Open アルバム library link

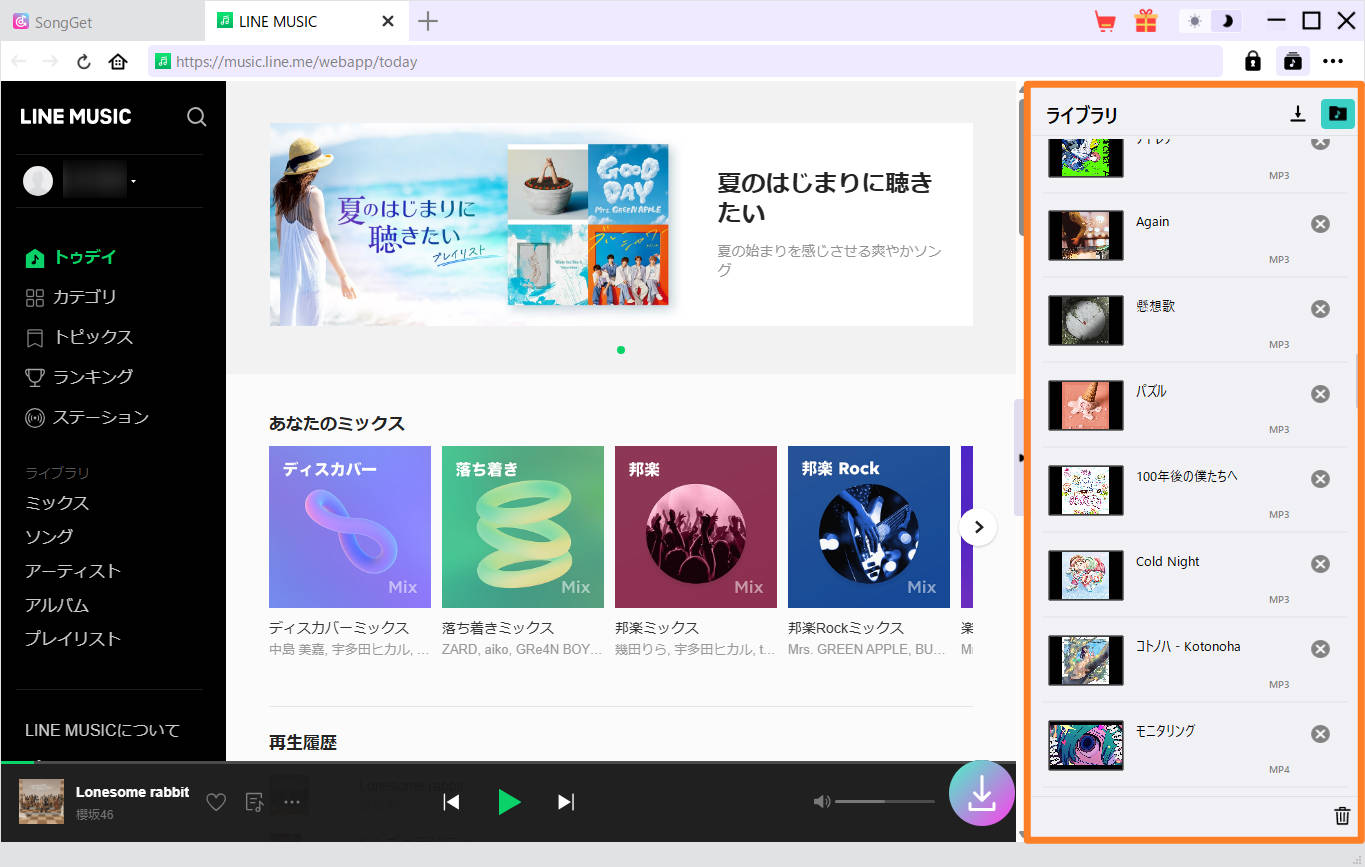coord(57,605)
